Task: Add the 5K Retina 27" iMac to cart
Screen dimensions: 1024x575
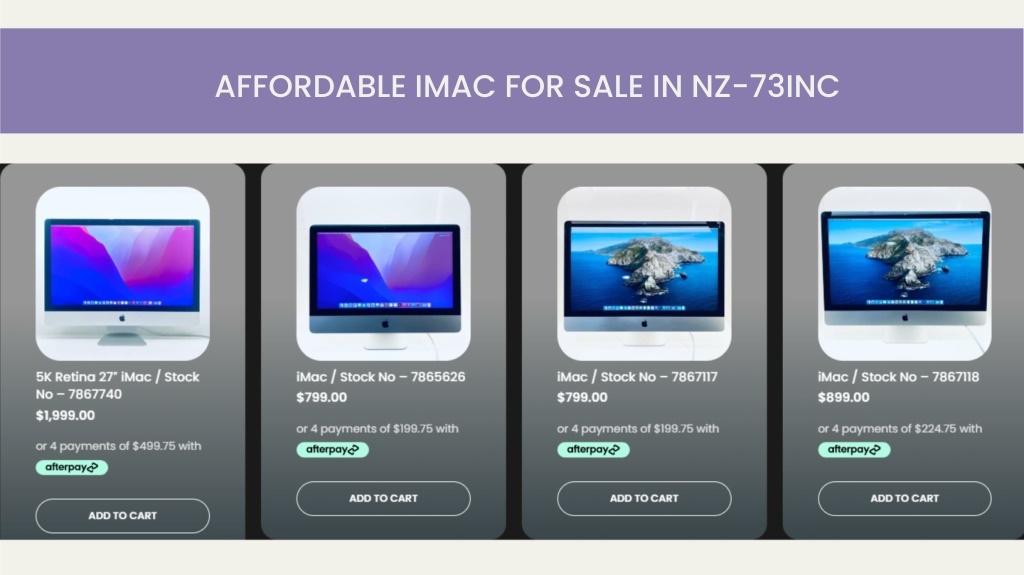Action: coord(123,516)
